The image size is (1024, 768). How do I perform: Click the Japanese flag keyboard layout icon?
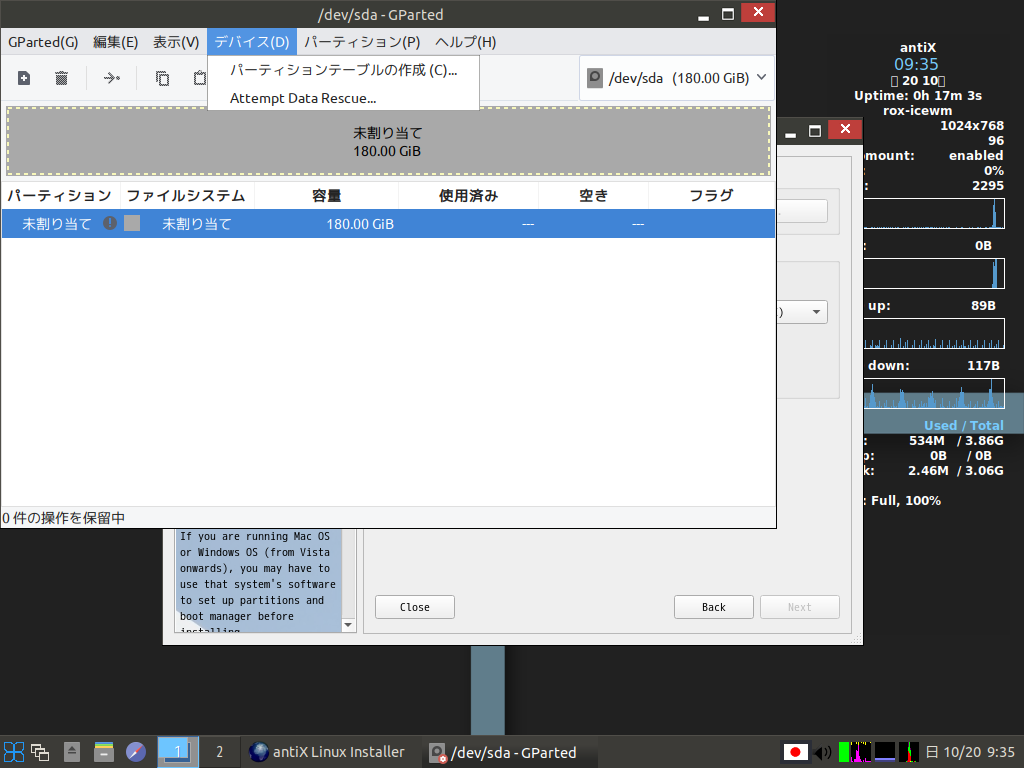795,752
